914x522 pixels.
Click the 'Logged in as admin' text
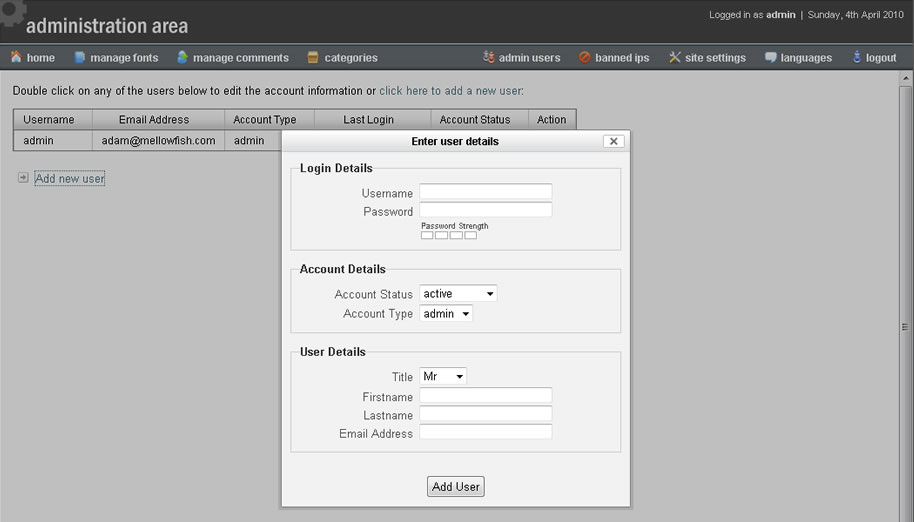coord(752,15)
